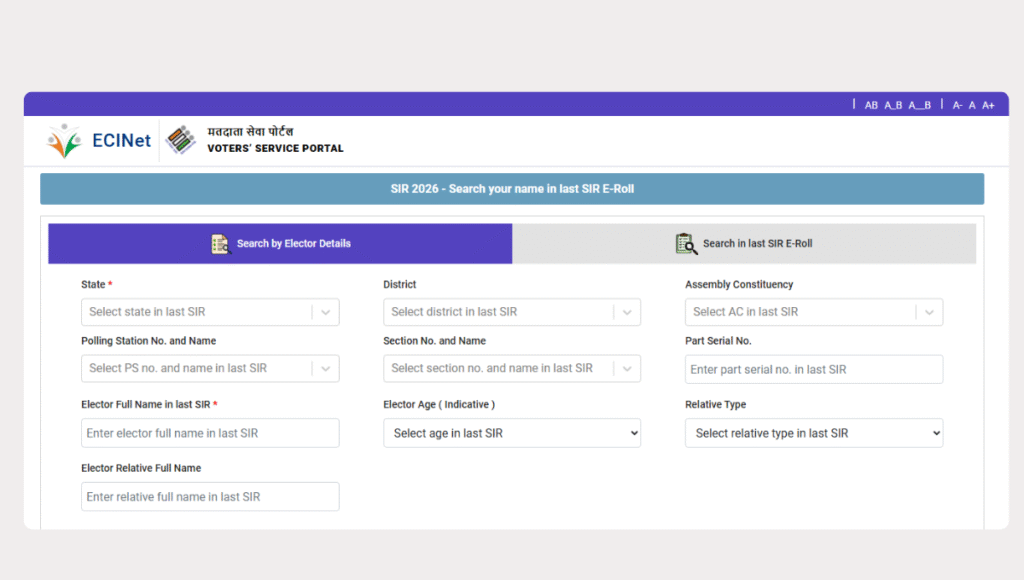Apply widest letter spacing A__B option
Screen dimensions: 1024x580
pos(920,105)
